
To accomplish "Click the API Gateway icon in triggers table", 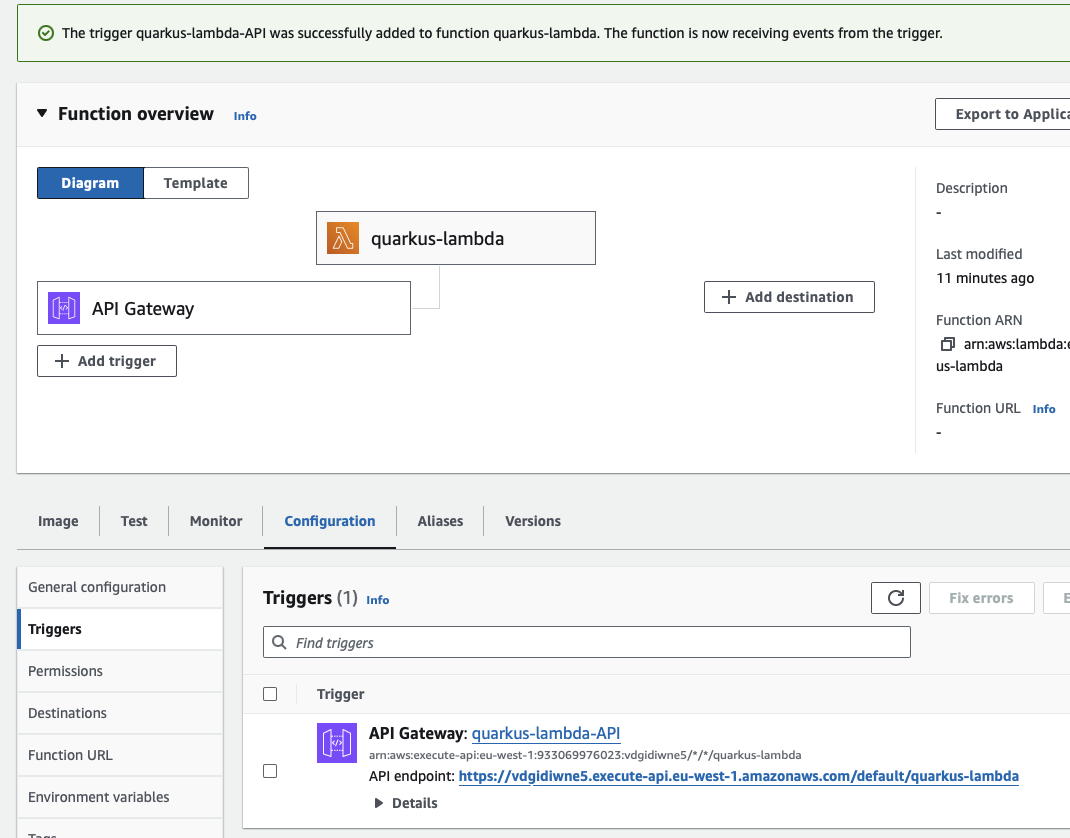I will click(x=337, y=743).
